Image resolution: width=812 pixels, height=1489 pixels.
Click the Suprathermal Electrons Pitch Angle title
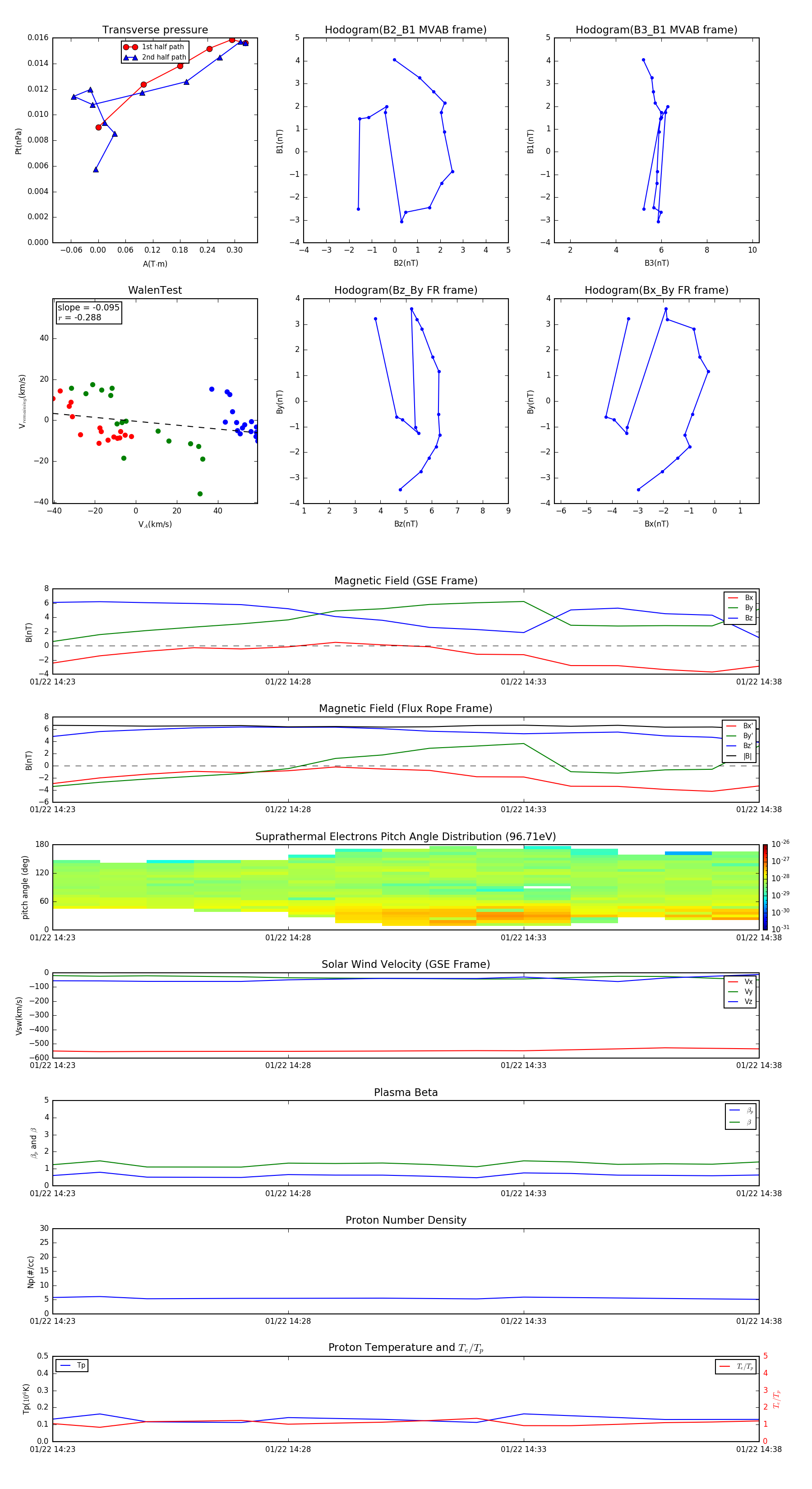point(406,837)
